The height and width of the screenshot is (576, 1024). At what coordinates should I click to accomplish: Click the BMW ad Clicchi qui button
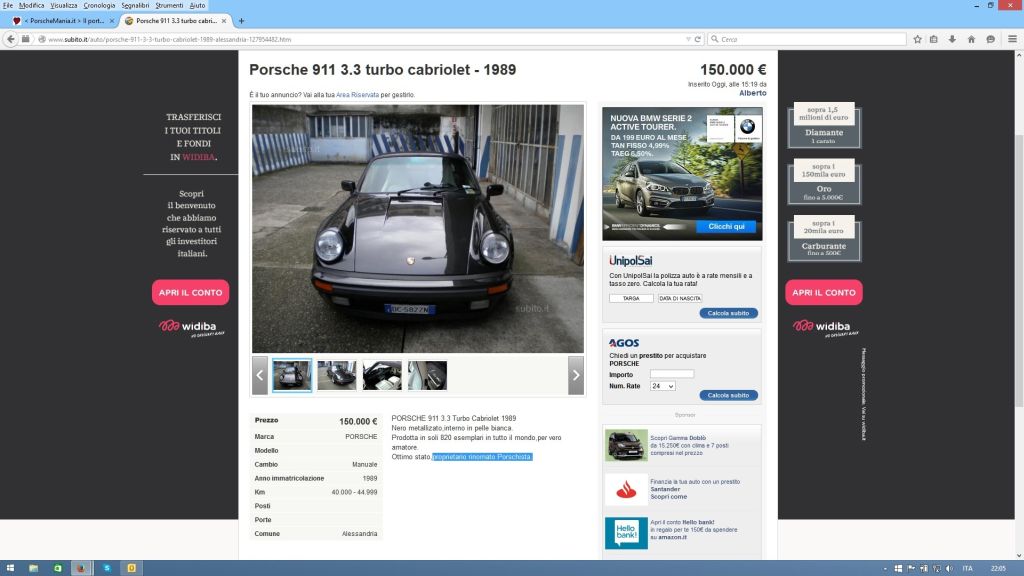(726, 227)
